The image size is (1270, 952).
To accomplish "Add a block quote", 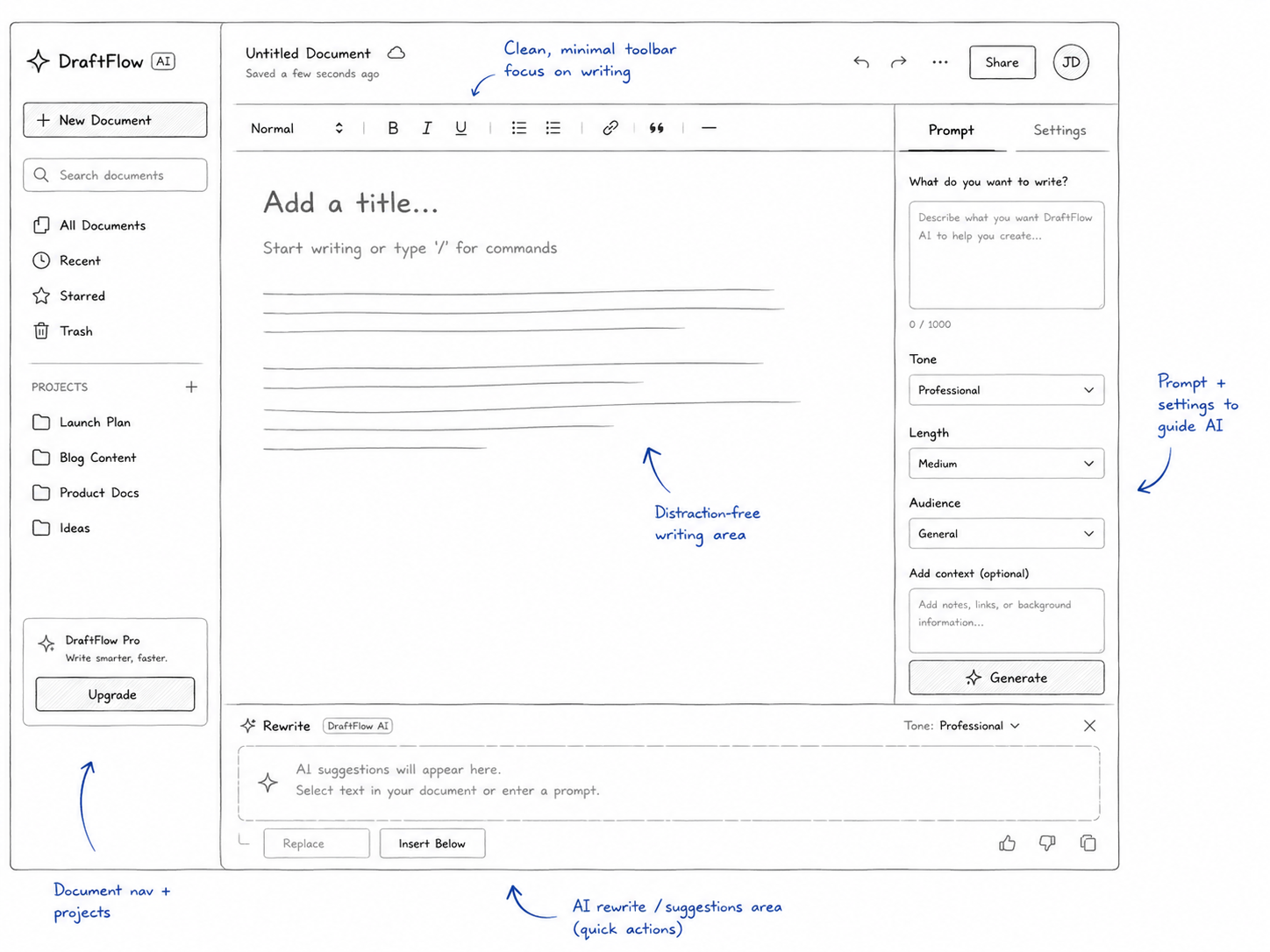I will (656, 128).
